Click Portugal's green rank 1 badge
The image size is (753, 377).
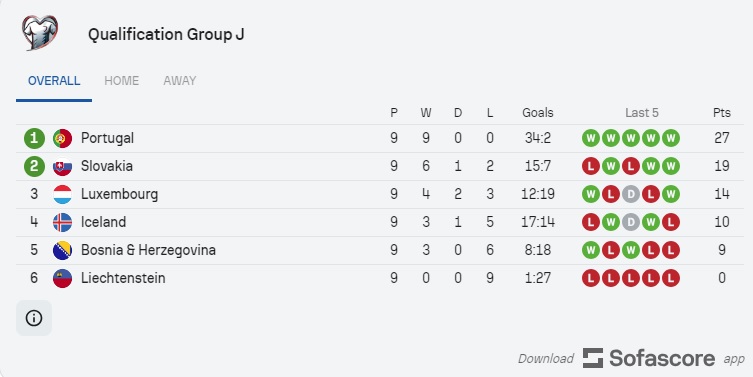(34, 138)
